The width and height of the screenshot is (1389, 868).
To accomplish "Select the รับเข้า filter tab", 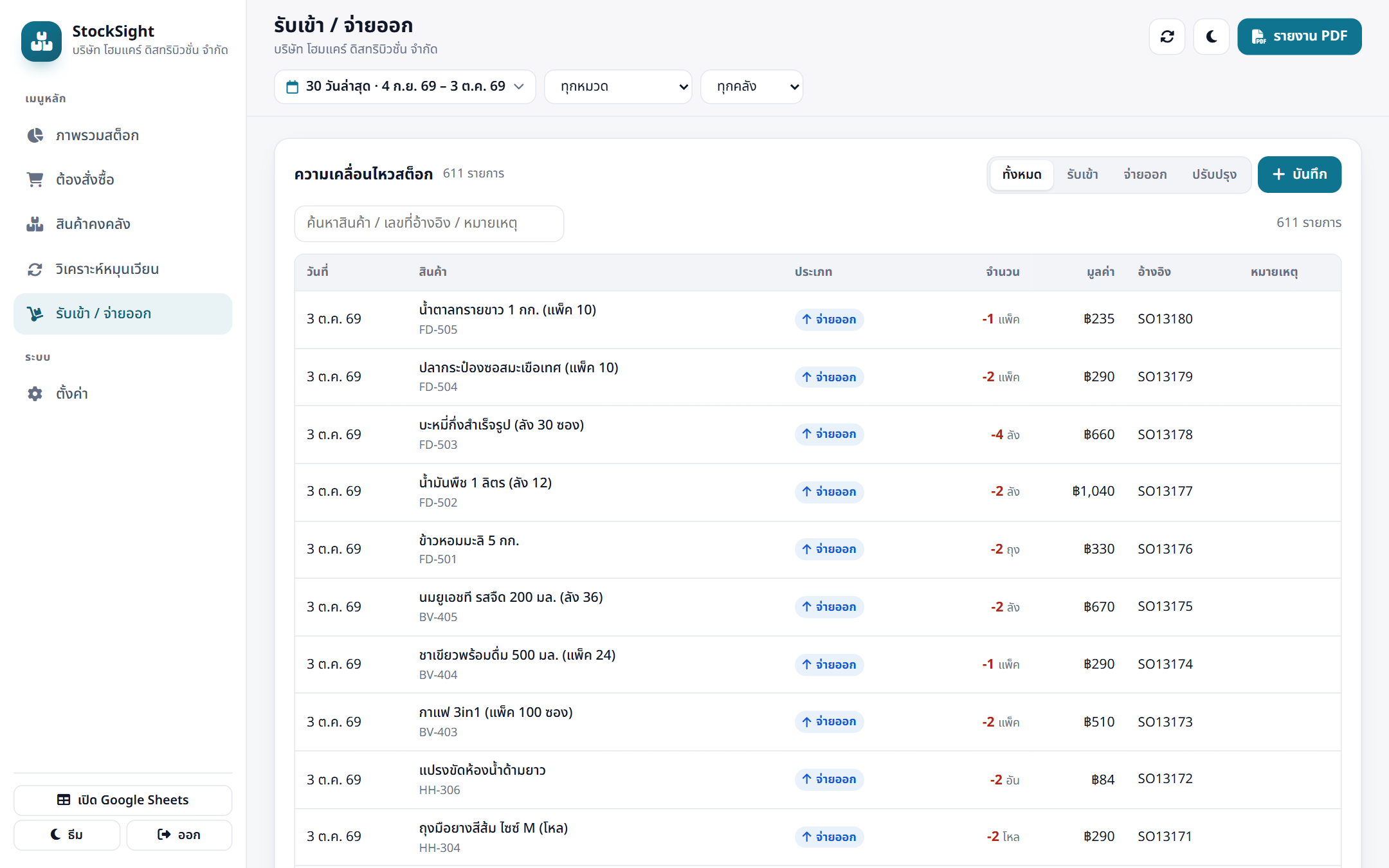I will pos(1082,175).
